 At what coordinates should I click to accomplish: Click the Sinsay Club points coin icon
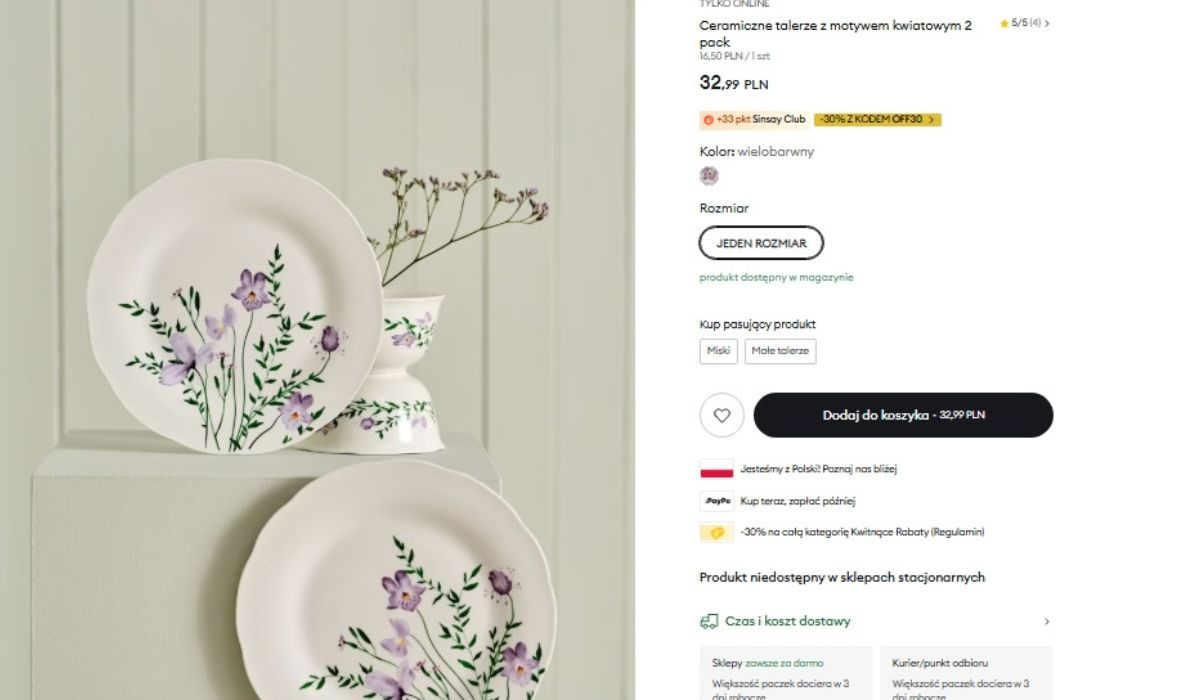708,120
